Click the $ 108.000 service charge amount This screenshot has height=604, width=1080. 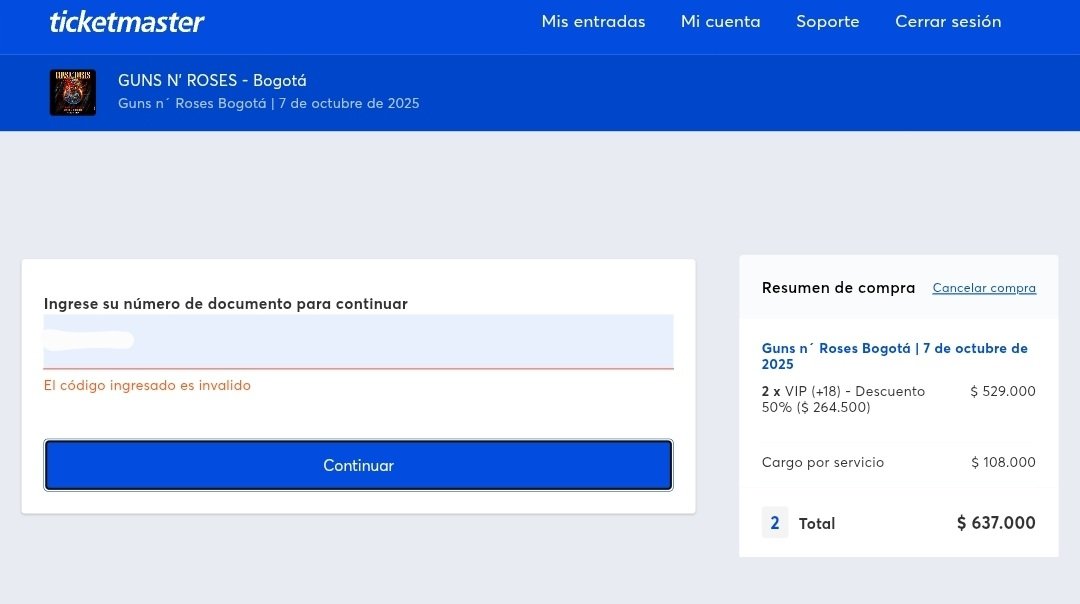click(1003, 462)
